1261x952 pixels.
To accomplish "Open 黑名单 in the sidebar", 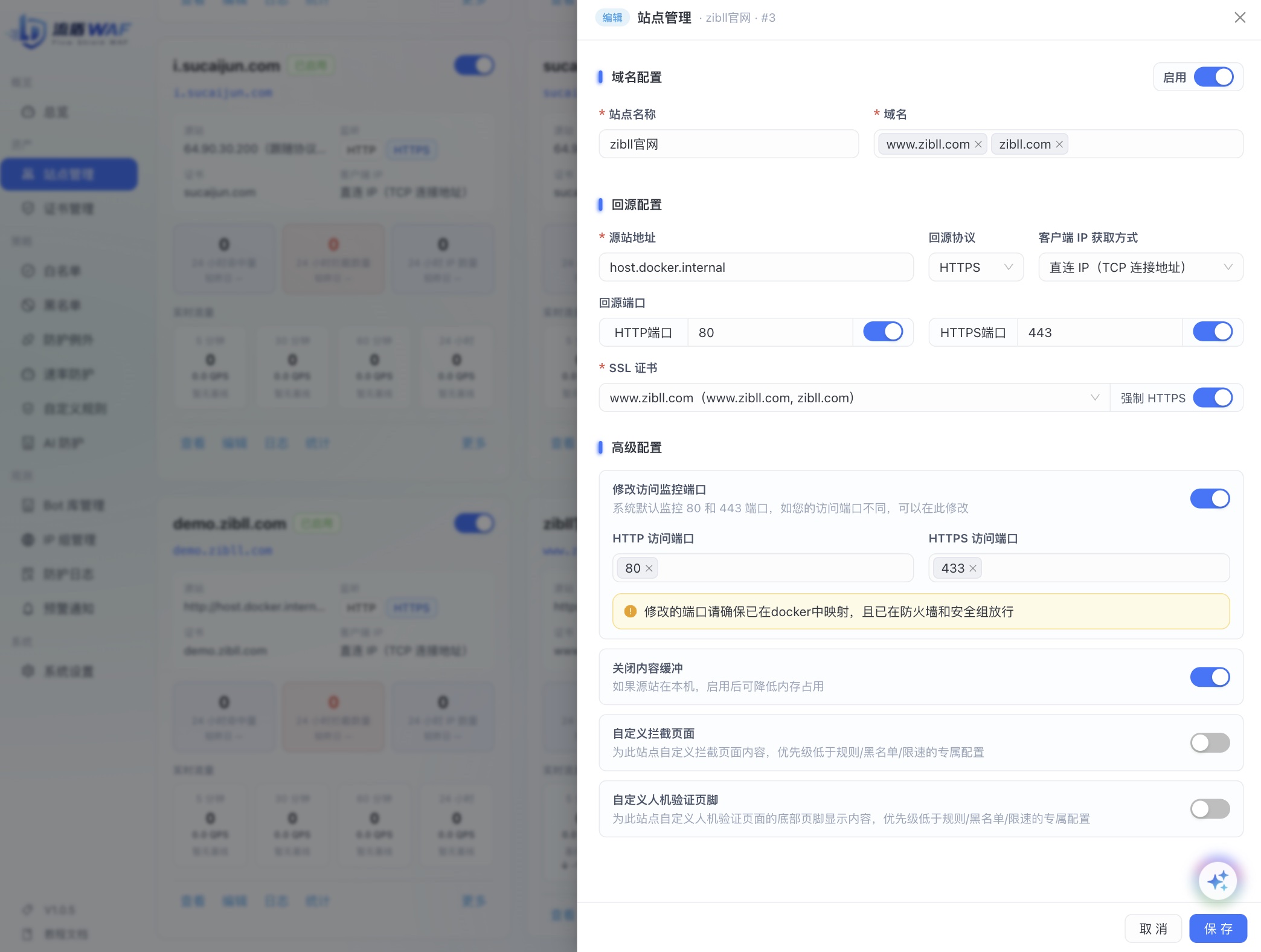I will pos(69,305).
